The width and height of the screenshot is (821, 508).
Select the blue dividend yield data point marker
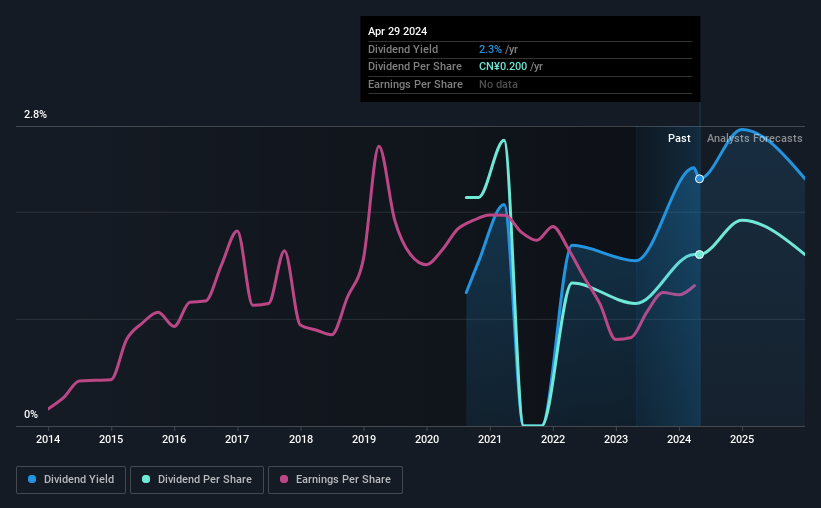click(700, 179)
